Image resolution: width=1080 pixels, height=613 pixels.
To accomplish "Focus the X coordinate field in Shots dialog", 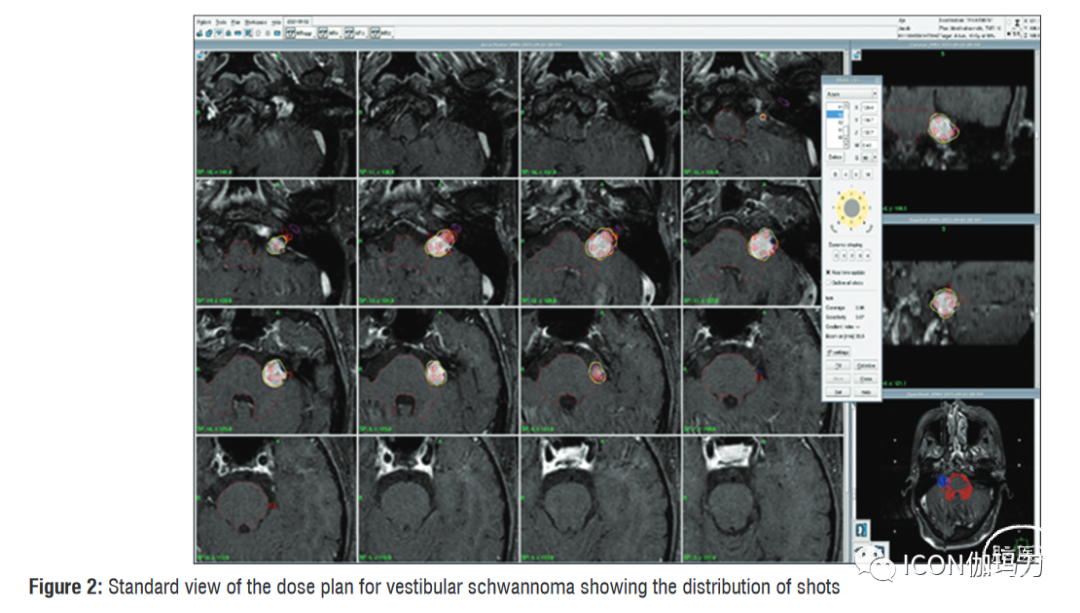I will click(x=869, y=107).
